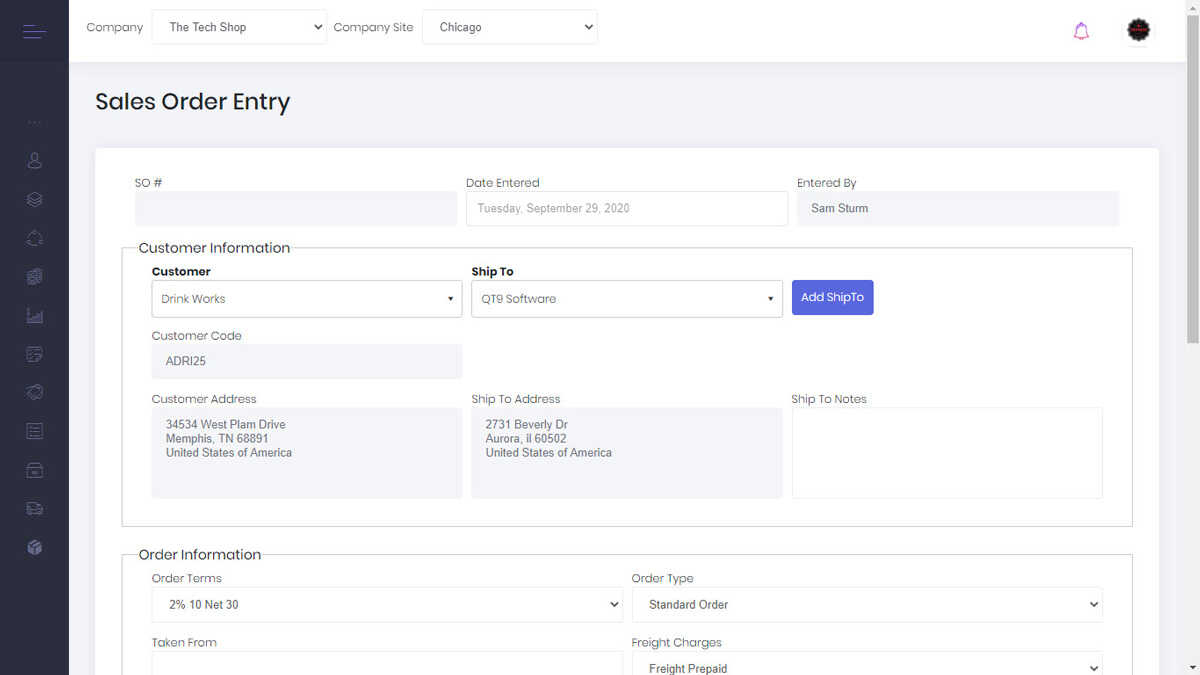Viewport: 1200px width, 675px height.
Task: Open the recycle/sync sidebar icon
Action: [x=34, y=238]
